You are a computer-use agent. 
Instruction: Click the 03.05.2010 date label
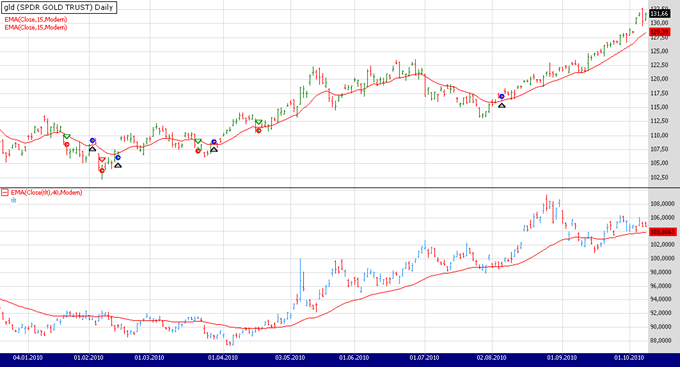click(x=290, y=357)
